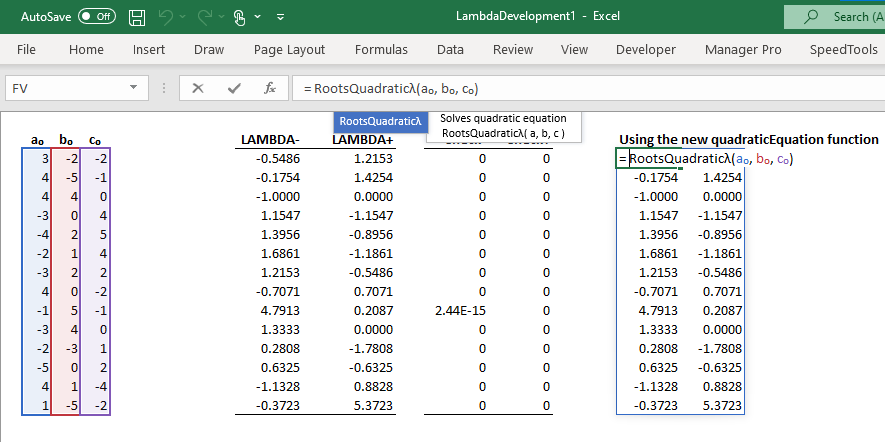
Task: Open the File tab
Action: [x=26, y=50]
